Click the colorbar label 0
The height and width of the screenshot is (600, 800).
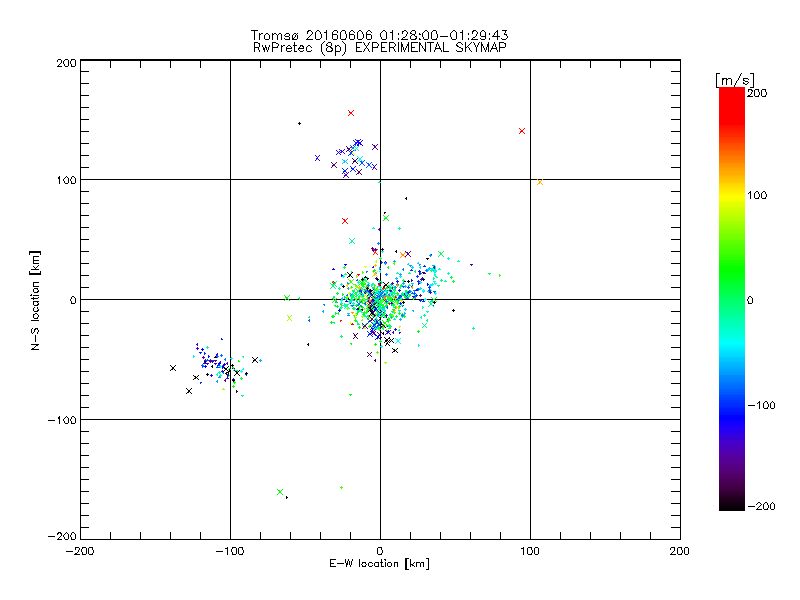click(750, 300)
